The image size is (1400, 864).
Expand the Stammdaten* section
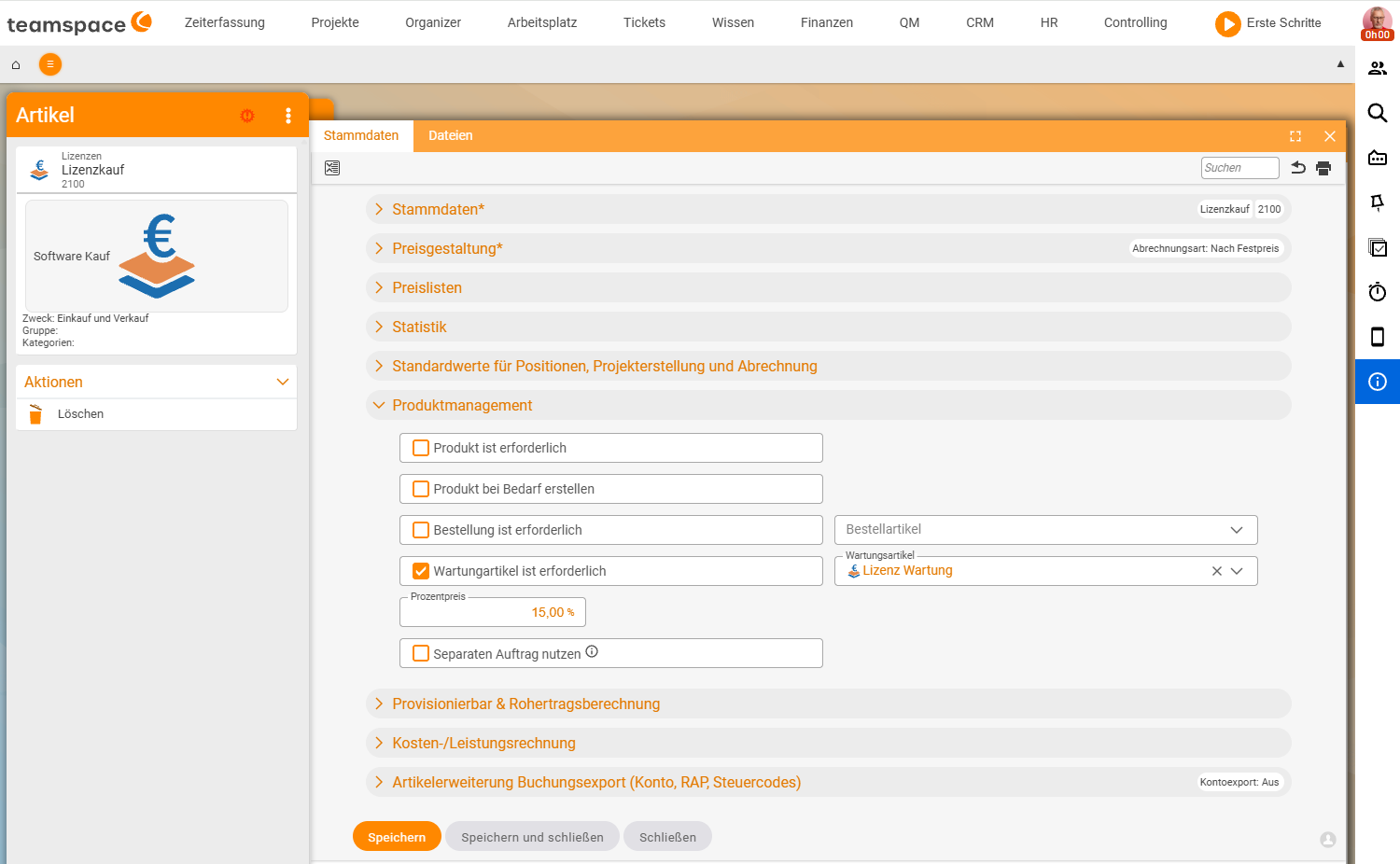point(829,209)
